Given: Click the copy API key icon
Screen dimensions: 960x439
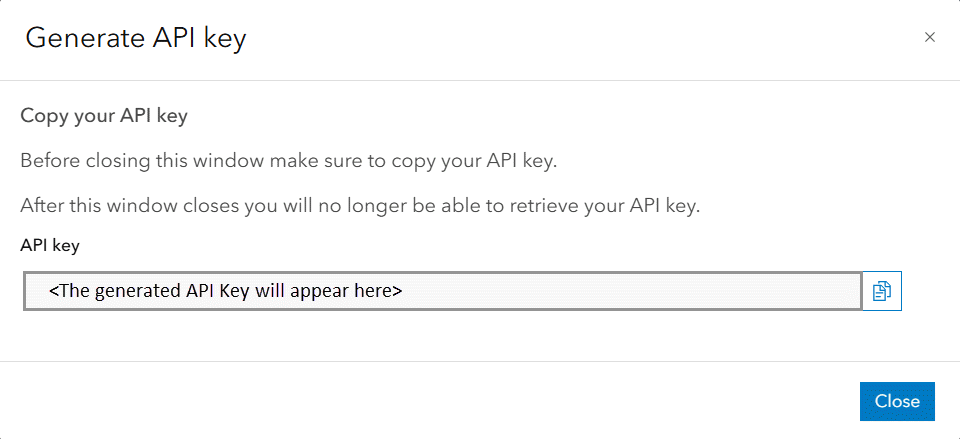Looking at the screenshot, I should [881, 291].
